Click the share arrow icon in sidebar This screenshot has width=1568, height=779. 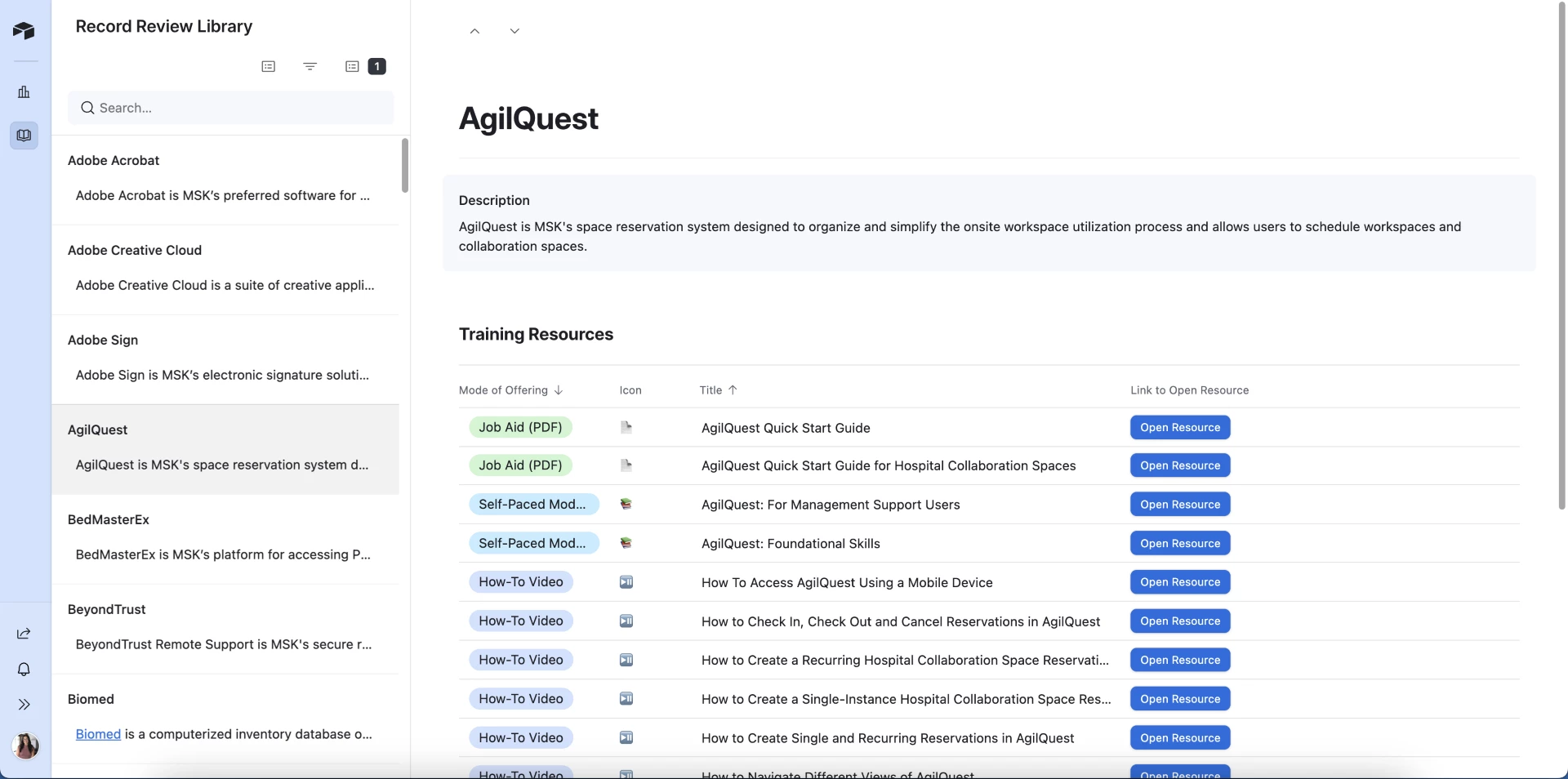pyautogui.click(x=24, y=634)
